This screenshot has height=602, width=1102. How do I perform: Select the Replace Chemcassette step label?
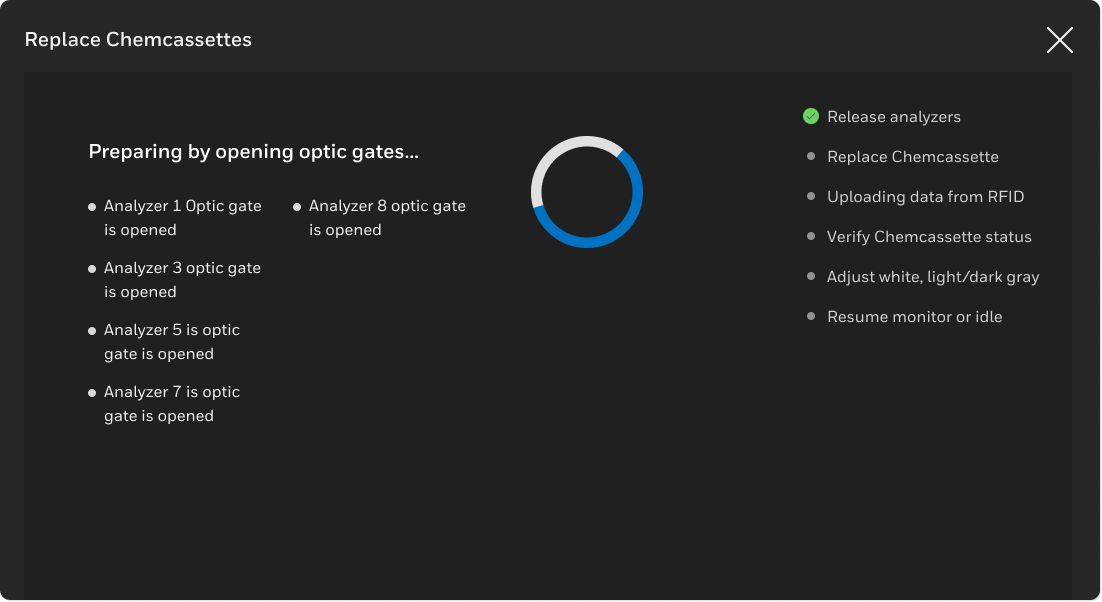[x=912, y=157]
